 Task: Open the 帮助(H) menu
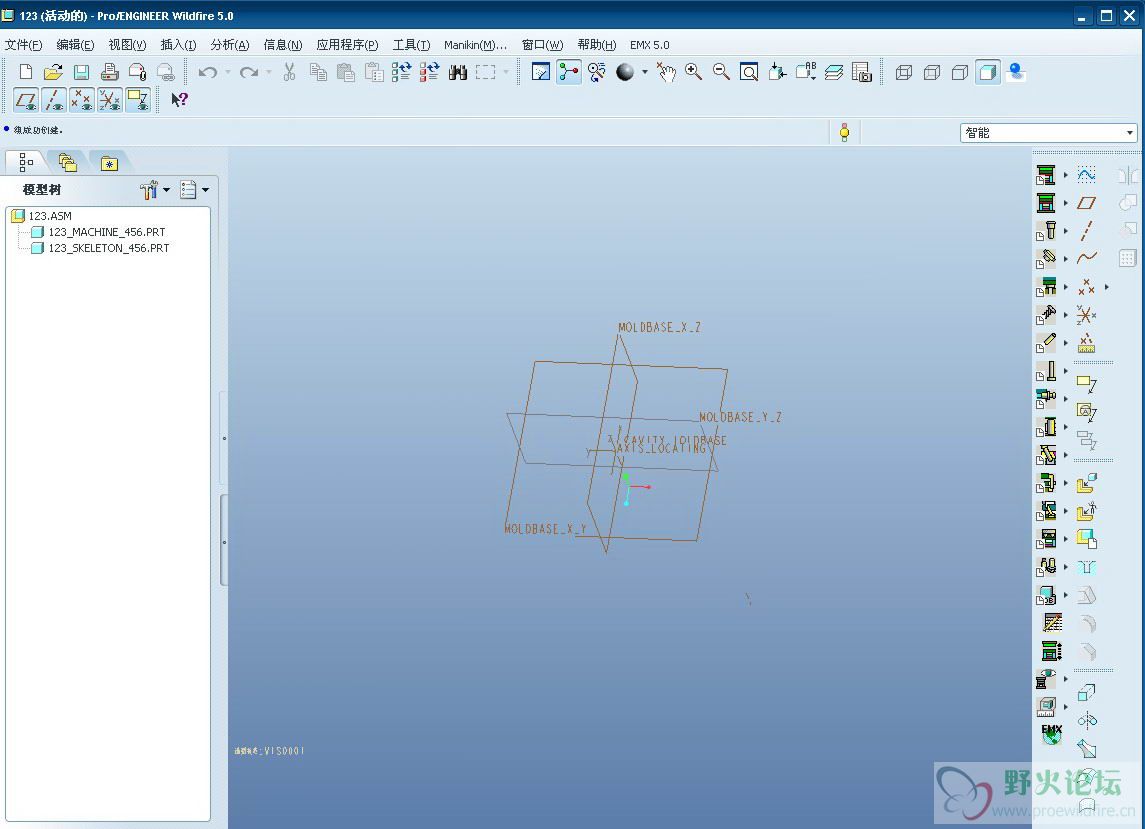[597, 45]
